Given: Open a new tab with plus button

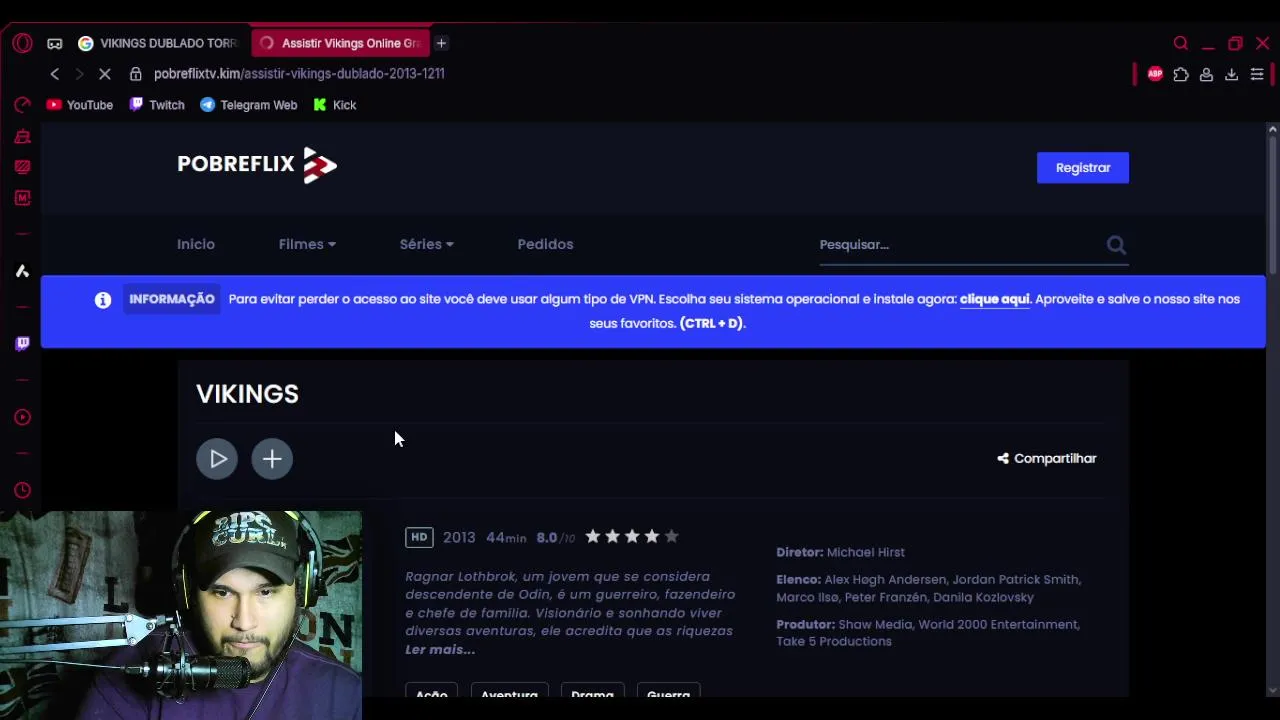Looking at the screenshot, I should click(x=441, y=43).
